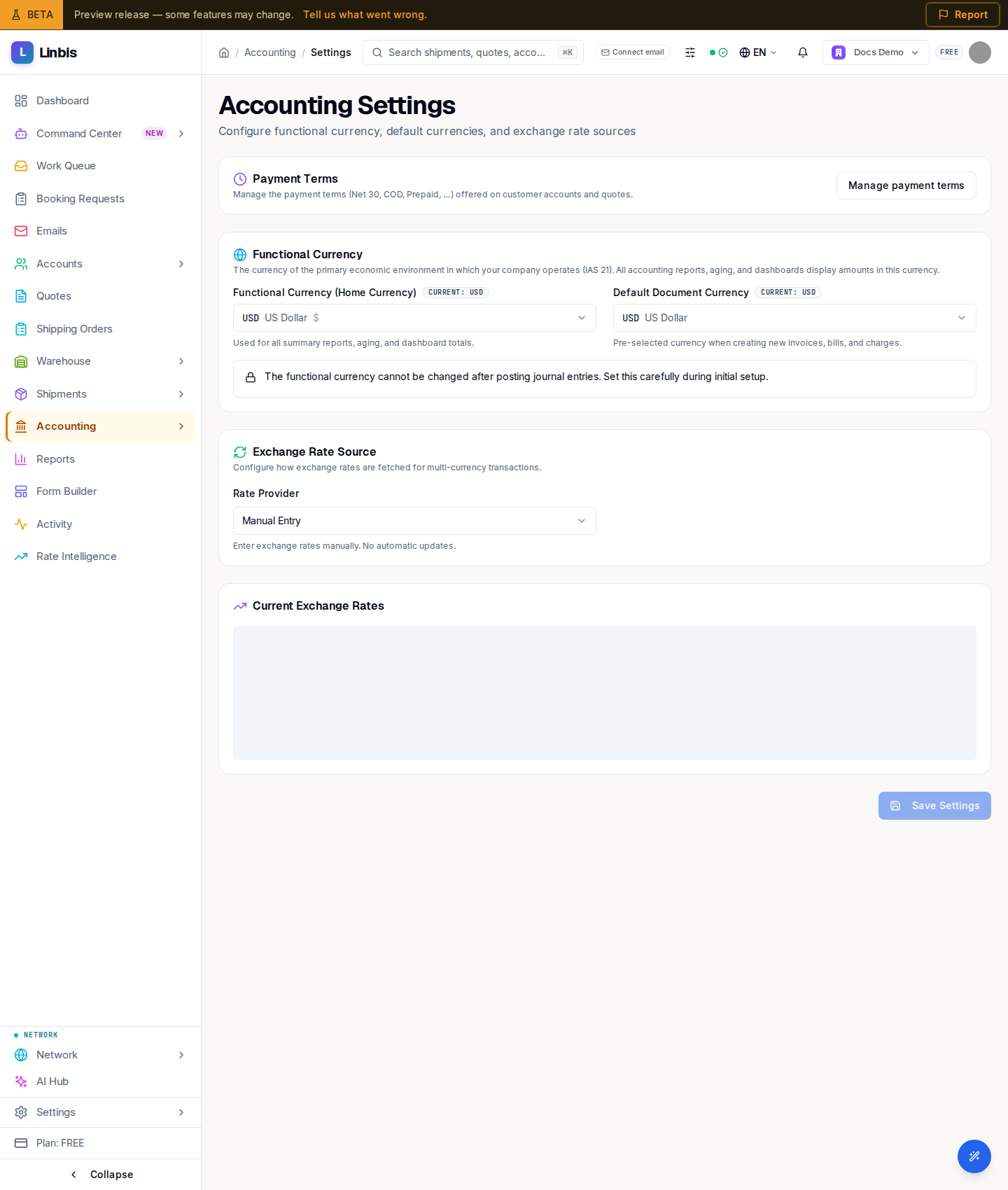Click the Plan: FREE sidebar entry
The height and width of the screenshot is (1190, 1008).
click(x=101, y=1143)
